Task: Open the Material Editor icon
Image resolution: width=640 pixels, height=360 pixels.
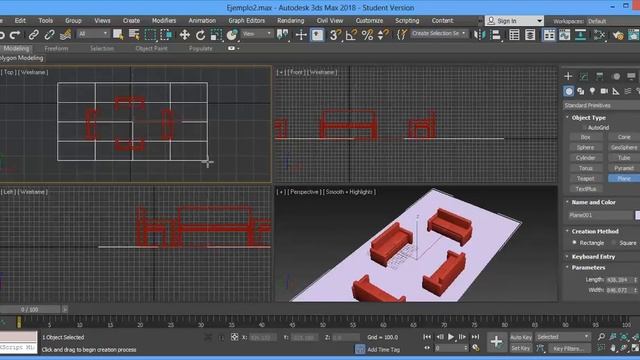Action: (599, 35)
